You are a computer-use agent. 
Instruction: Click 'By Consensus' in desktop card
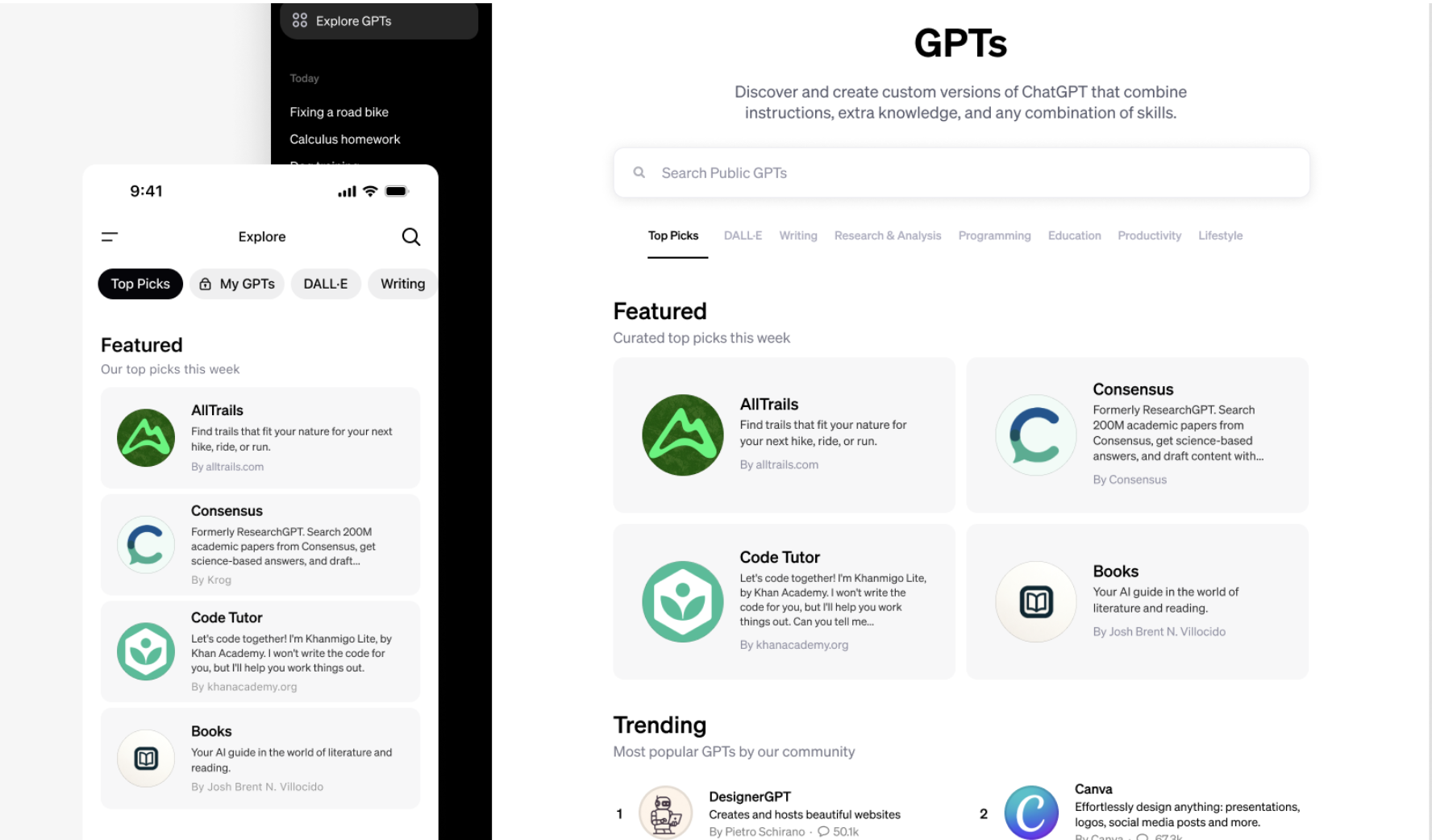(x=1130, y=480)
